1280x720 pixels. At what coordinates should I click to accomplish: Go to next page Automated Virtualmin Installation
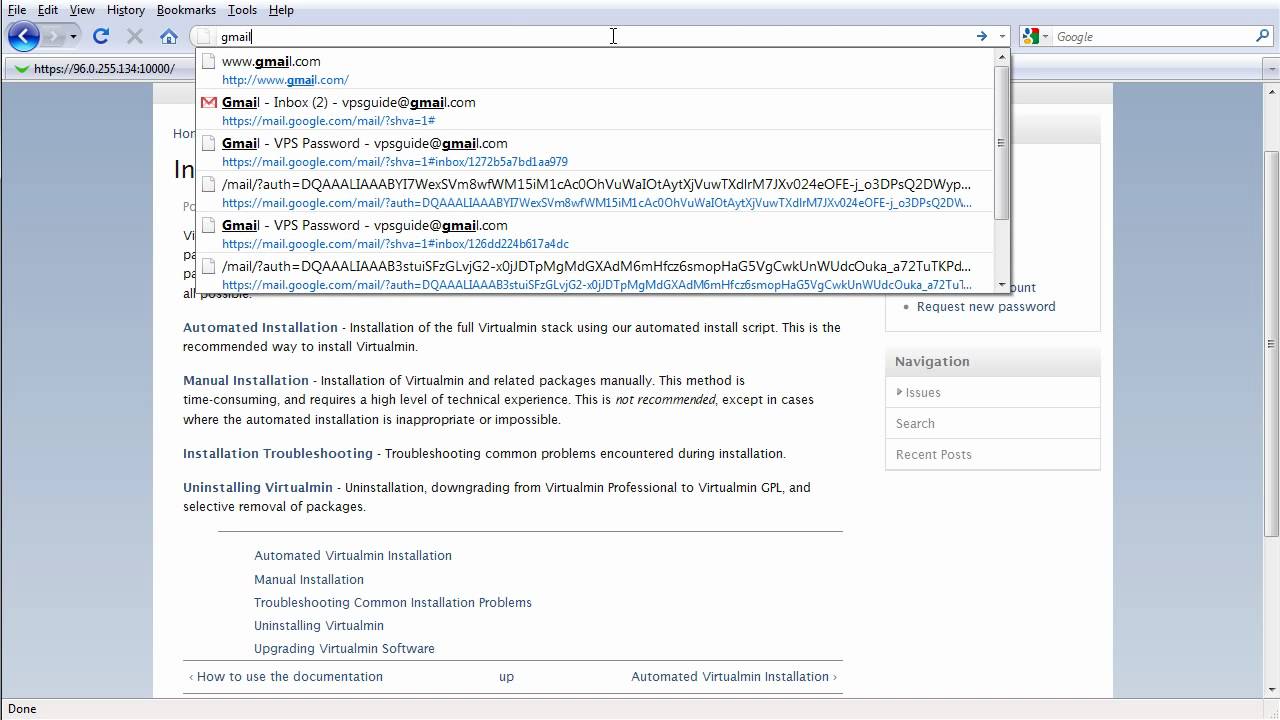point(734,676)
